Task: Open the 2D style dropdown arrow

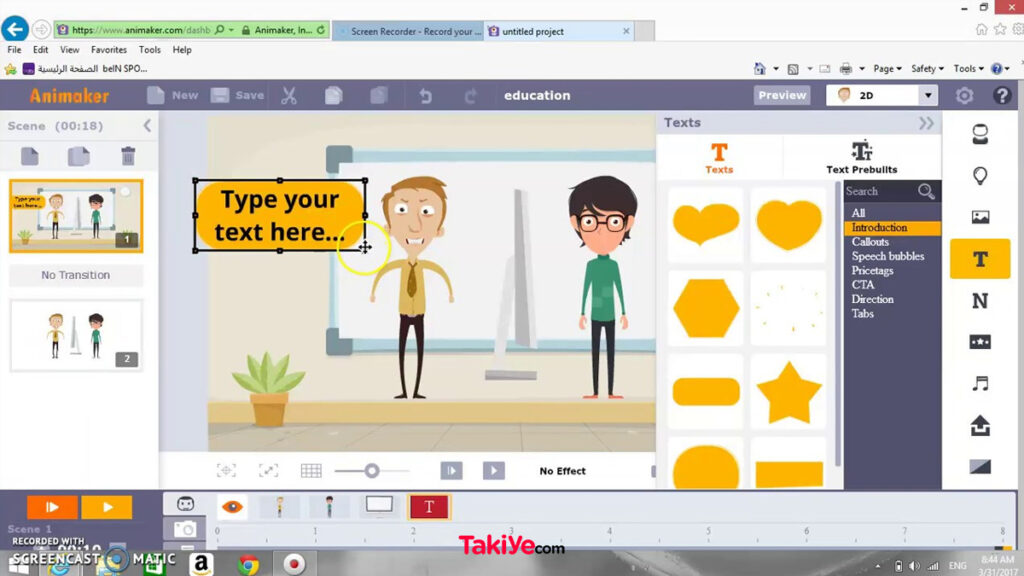Action: tap(928, 95)
